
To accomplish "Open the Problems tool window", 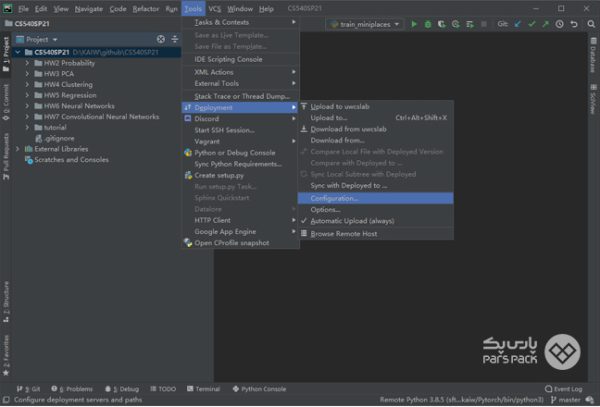I will (x=72, y=389).
